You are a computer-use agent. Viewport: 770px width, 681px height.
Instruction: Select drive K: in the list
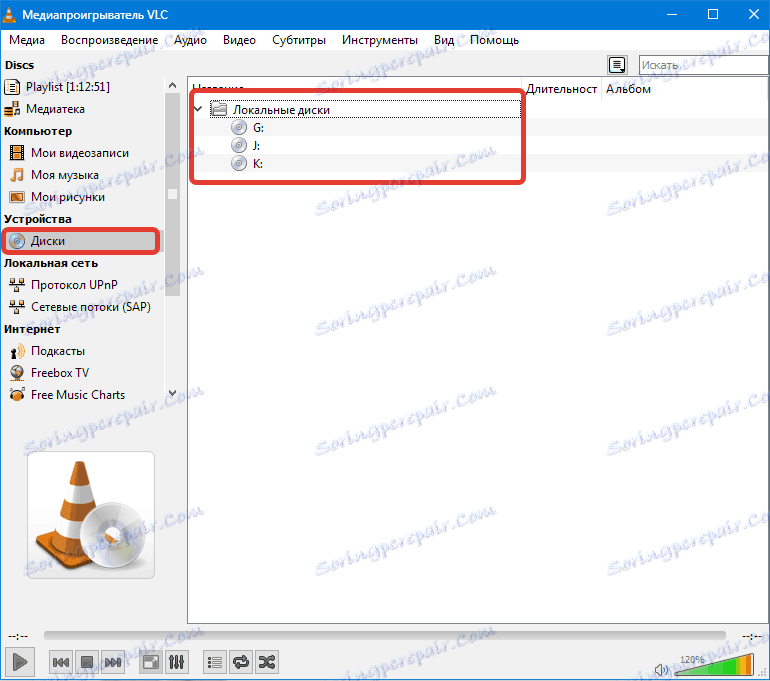(x=258, y=163)
